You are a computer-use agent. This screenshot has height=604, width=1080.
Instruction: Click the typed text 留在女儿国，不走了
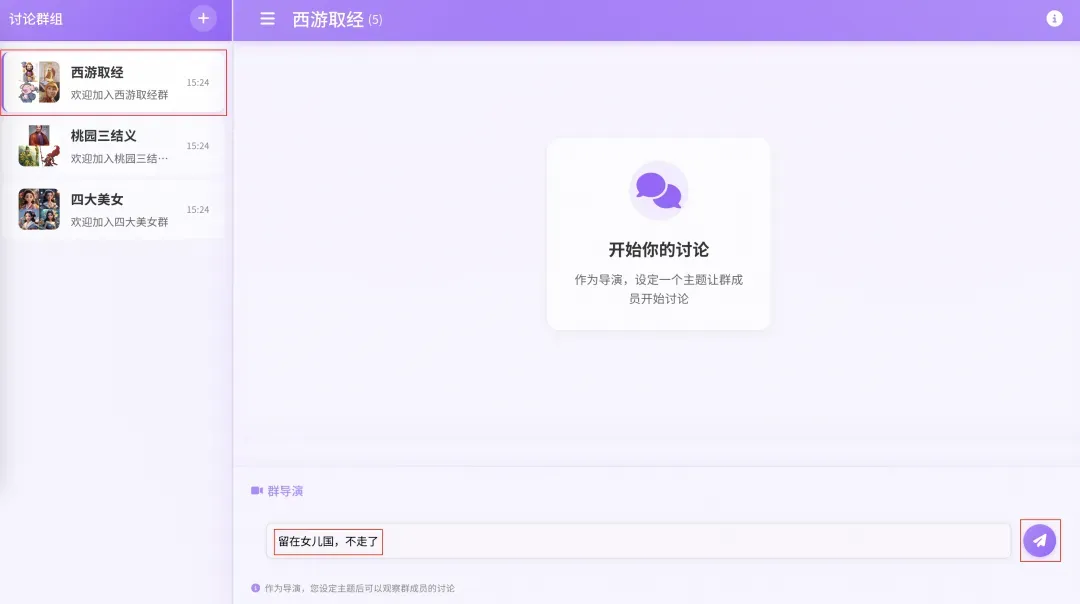pos(328,541)
